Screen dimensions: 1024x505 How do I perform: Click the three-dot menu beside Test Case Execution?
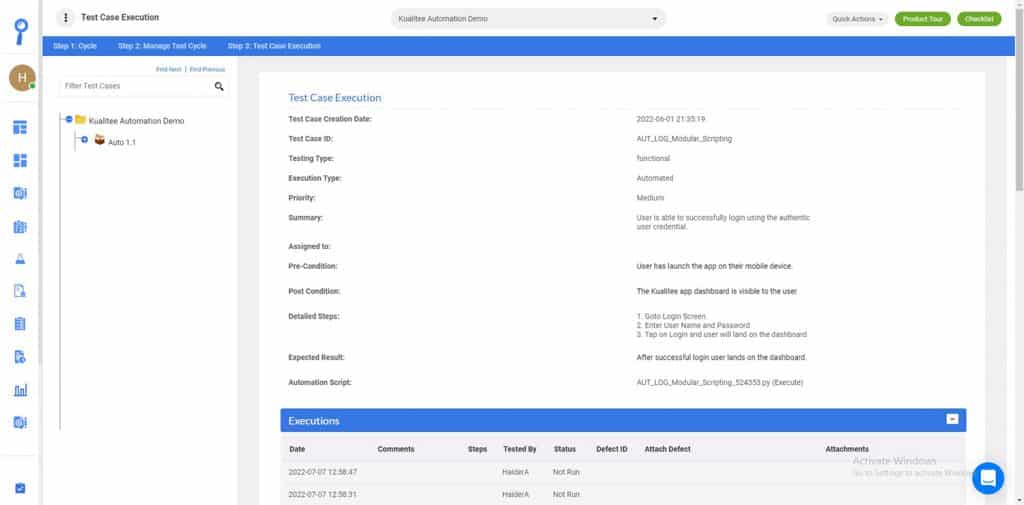pyautogui.click(x=65, y=18)
